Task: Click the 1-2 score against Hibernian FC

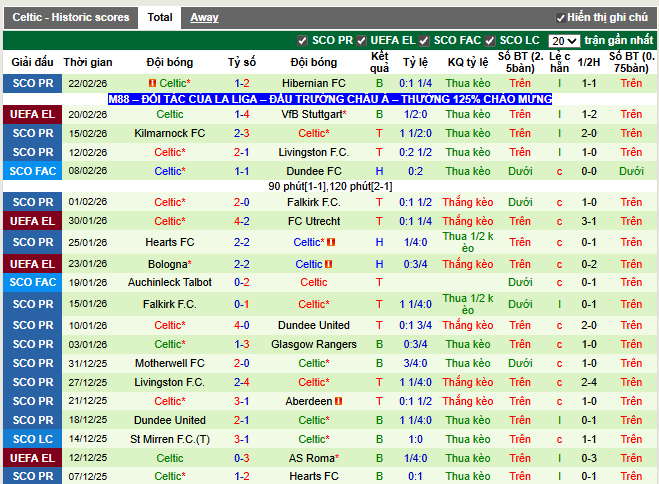Action: (x=242, y=83)
